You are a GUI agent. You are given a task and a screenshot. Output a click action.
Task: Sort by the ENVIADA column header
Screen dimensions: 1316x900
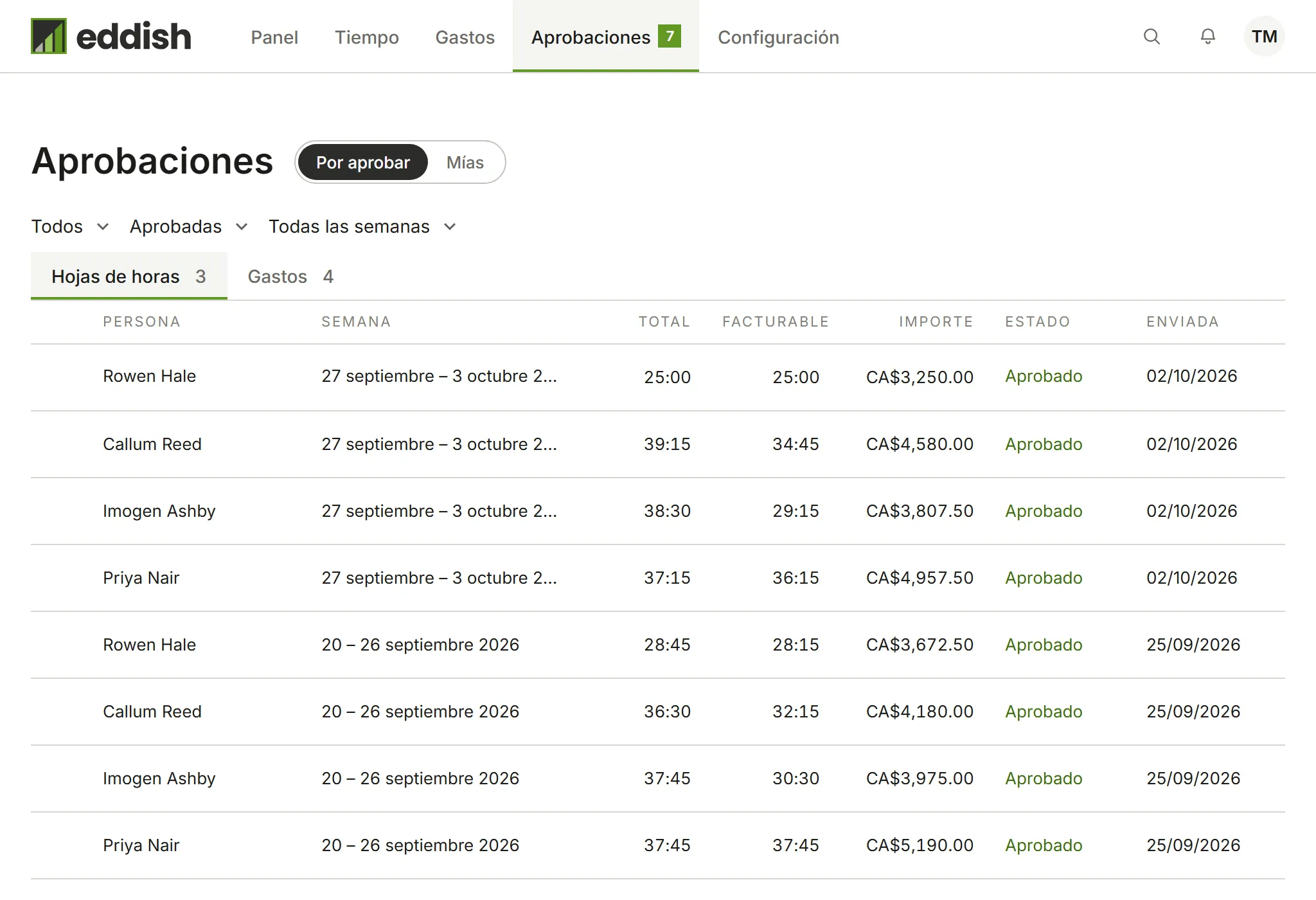coord(1183,321)
